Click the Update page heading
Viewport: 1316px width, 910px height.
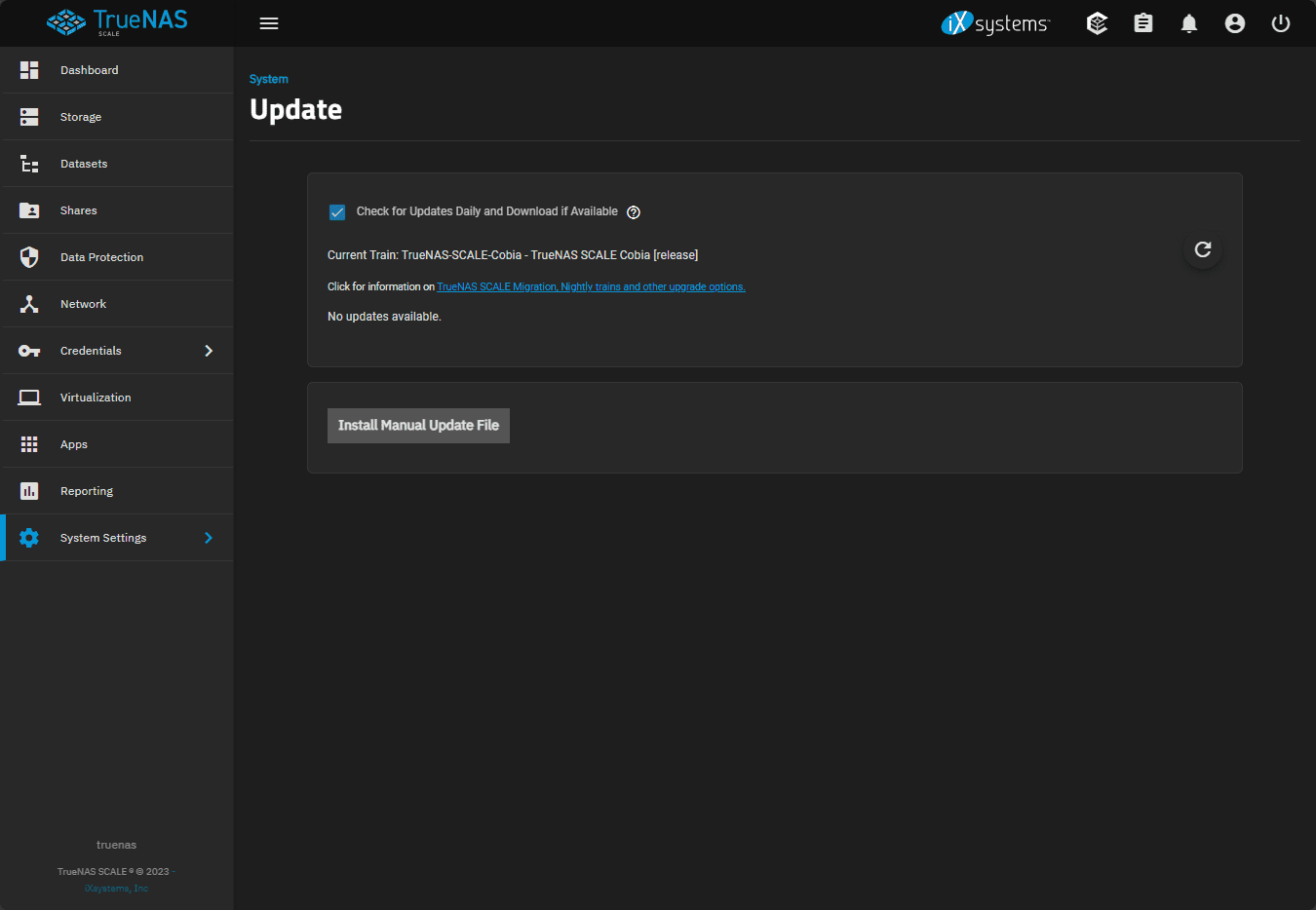(x=295, y=110)
